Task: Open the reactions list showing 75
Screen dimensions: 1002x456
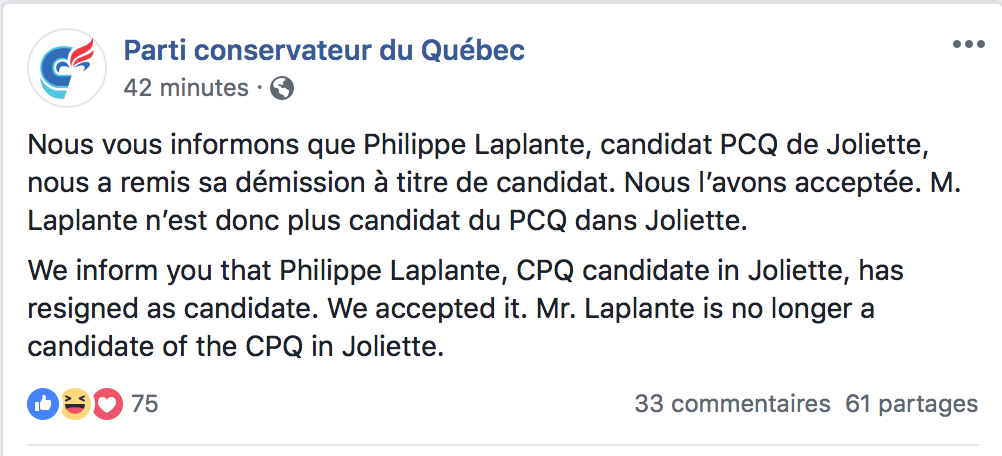Action: pyautogui.click(x=144, y=404)
